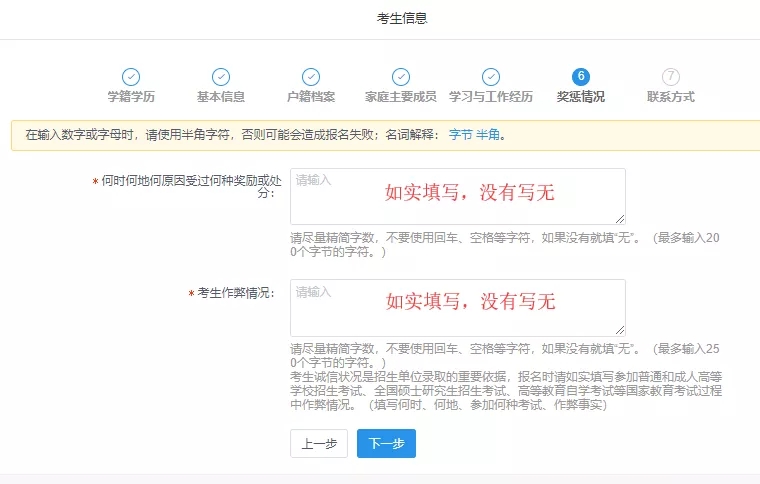The height and width of the screenshot is (484, 760).
Task: Open the 半角 explanation link
Action: click(487, 135)
